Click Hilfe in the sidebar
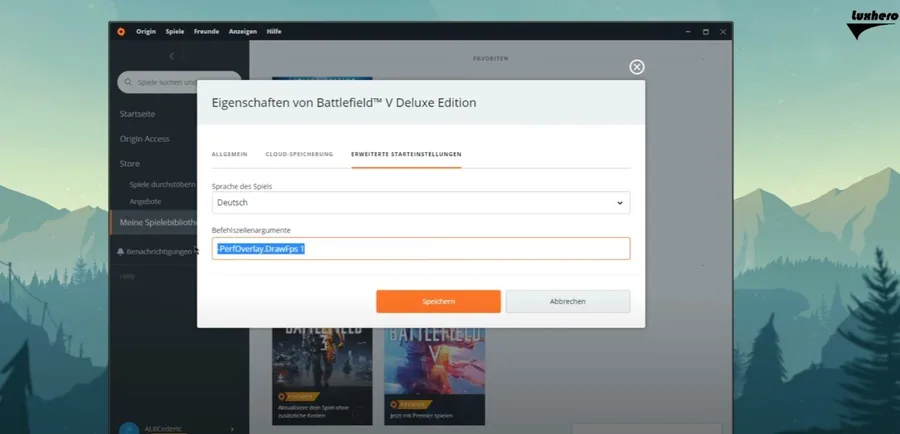Viewport: 900px width, 434px height. coord(127,277)
